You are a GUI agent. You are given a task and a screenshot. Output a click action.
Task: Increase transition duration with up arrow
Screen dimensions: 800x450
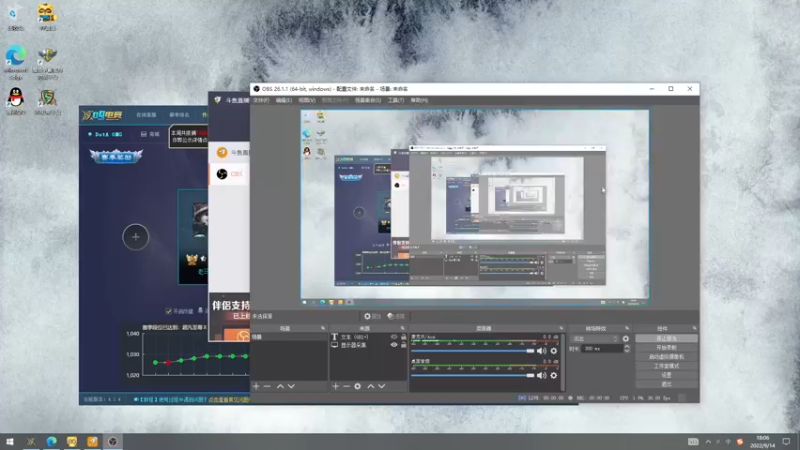[x=627, y=346]
